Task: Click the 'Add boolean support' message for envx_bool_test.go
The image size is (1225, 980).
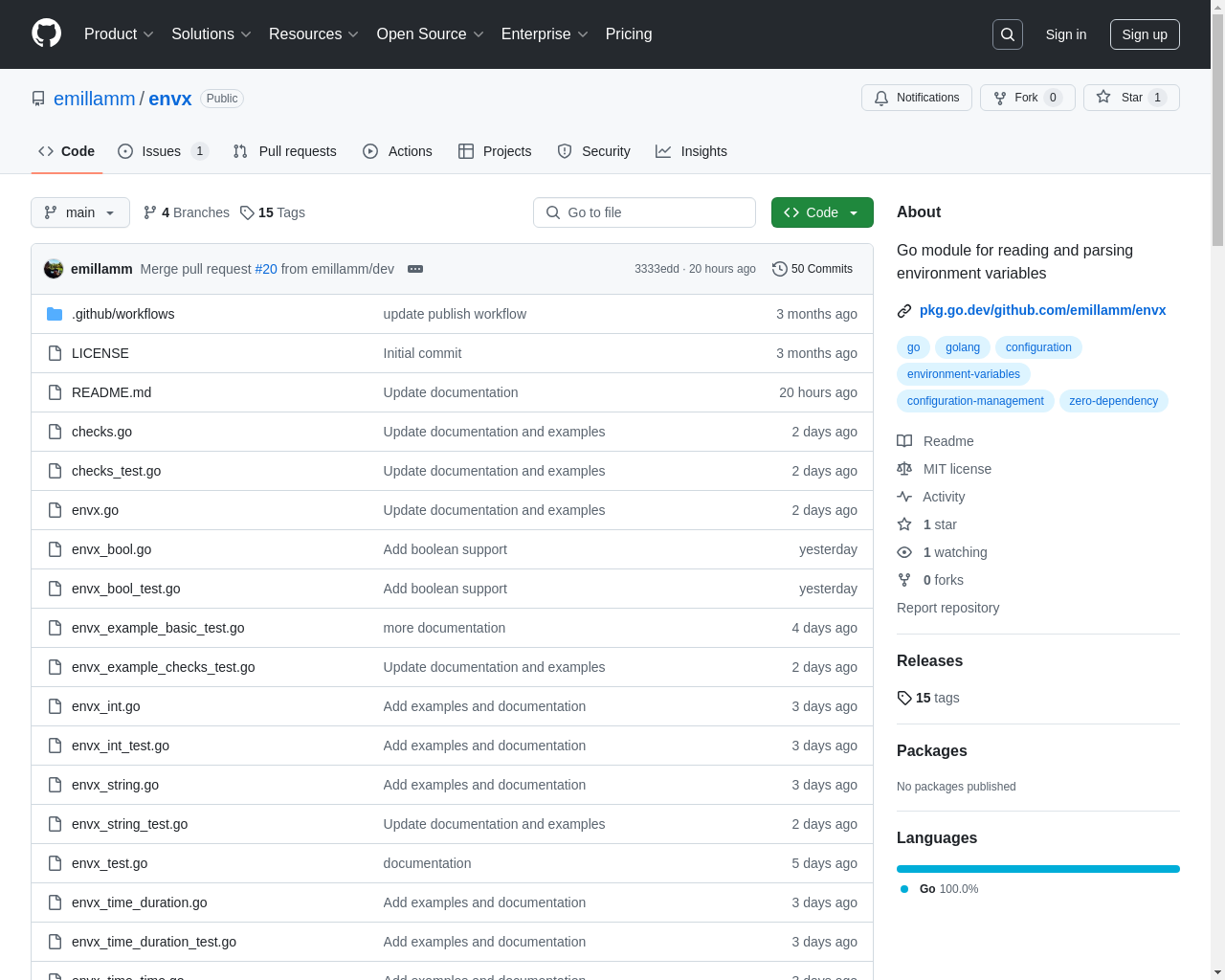Action: click(x=445, y=589)
